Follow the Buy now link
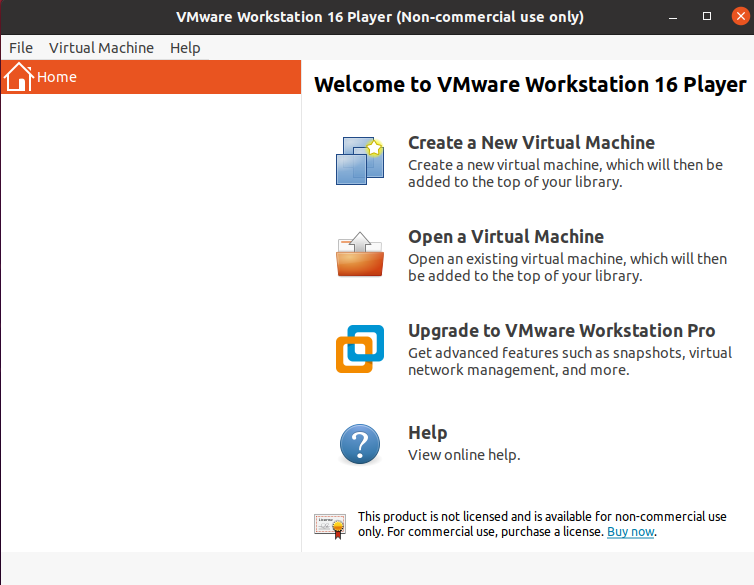The width and height of the screenshot is (754, 585). point(630,532)
